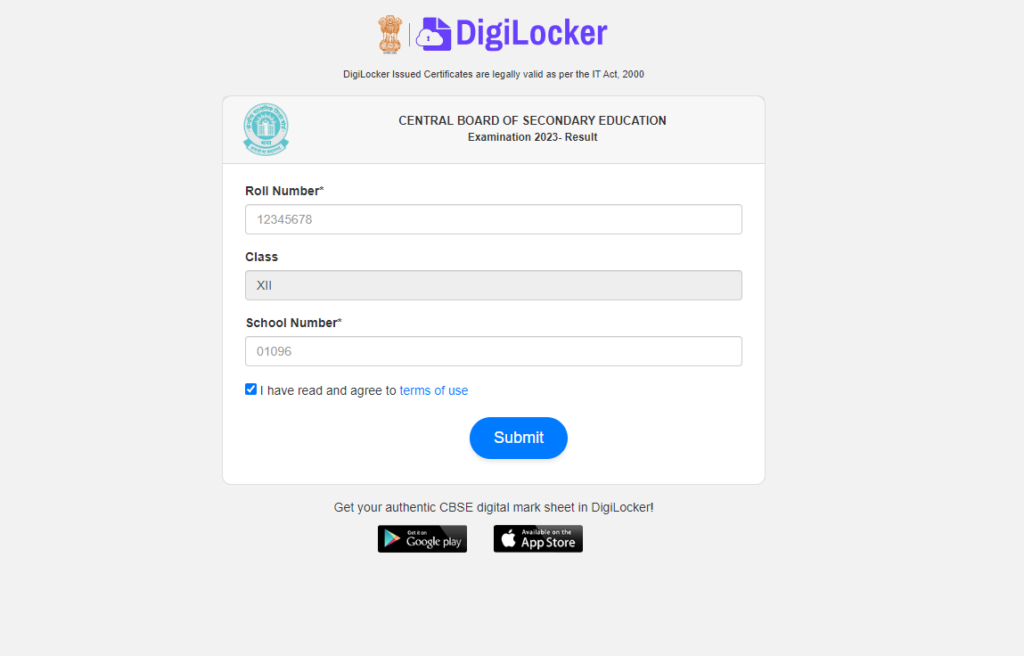Focus the Roll Number input field

(x=494, y=220)
